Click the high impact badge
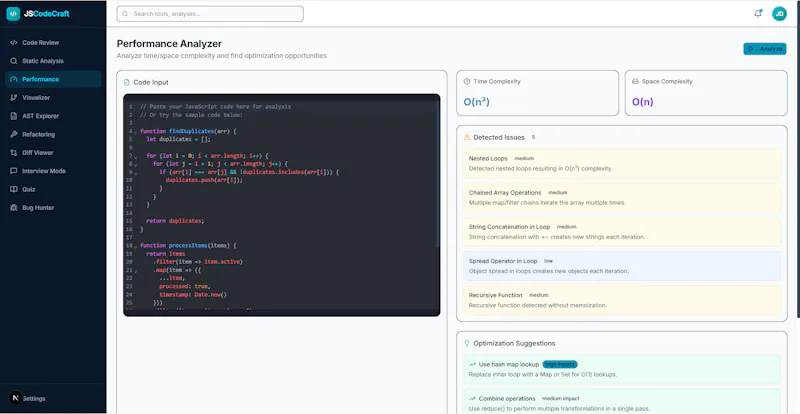The height and width of the screenshot is (414, 800). point(560,364)
